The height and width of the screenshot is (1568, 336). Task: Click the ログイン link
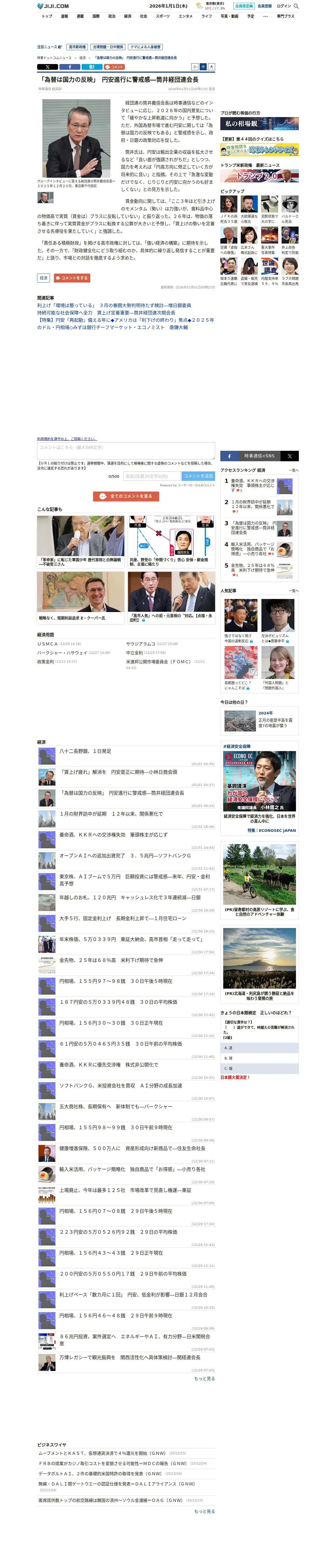coord(284,6)
